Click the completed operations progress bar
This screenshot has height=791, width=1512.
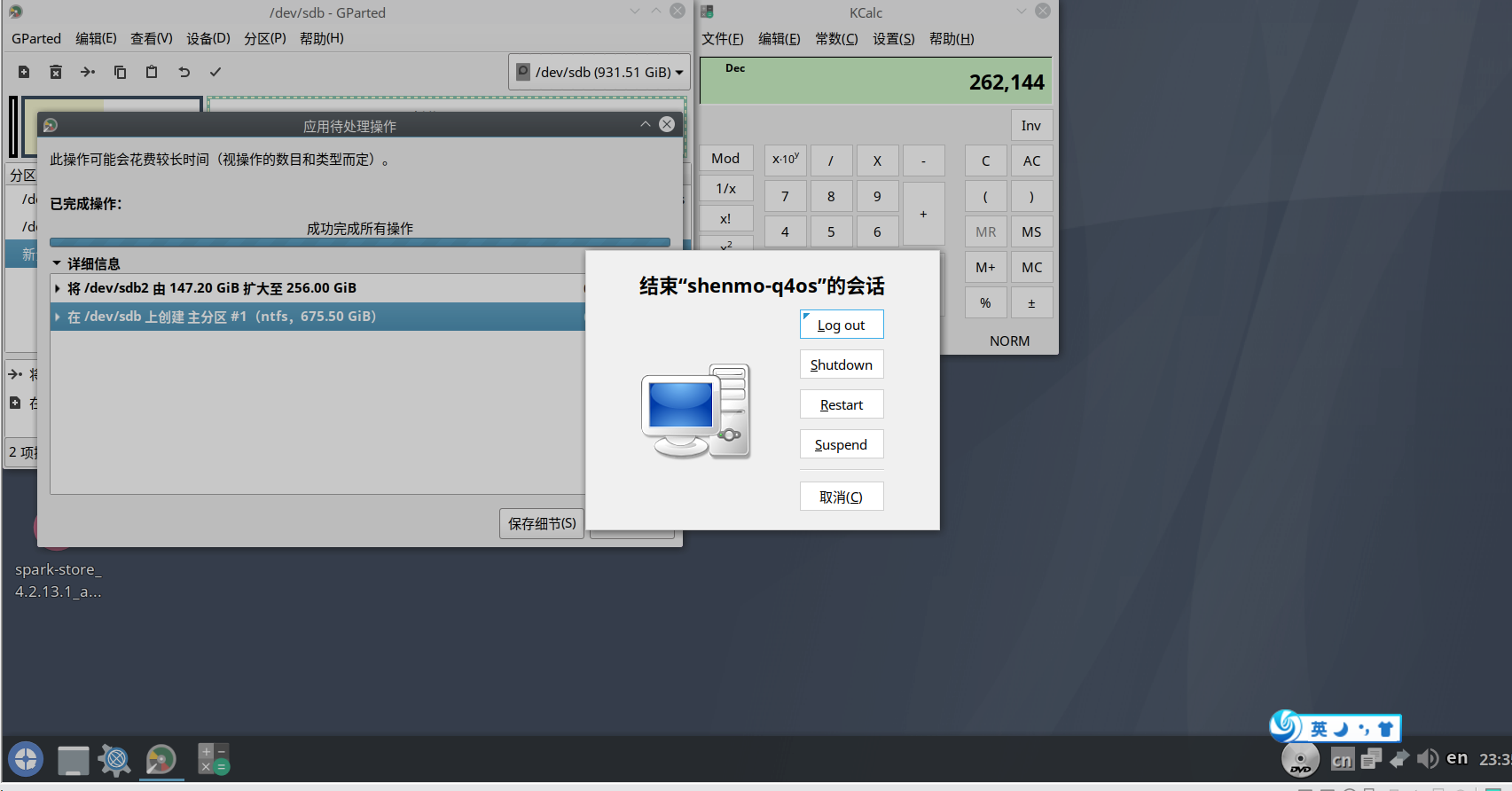tap(359, 241)
